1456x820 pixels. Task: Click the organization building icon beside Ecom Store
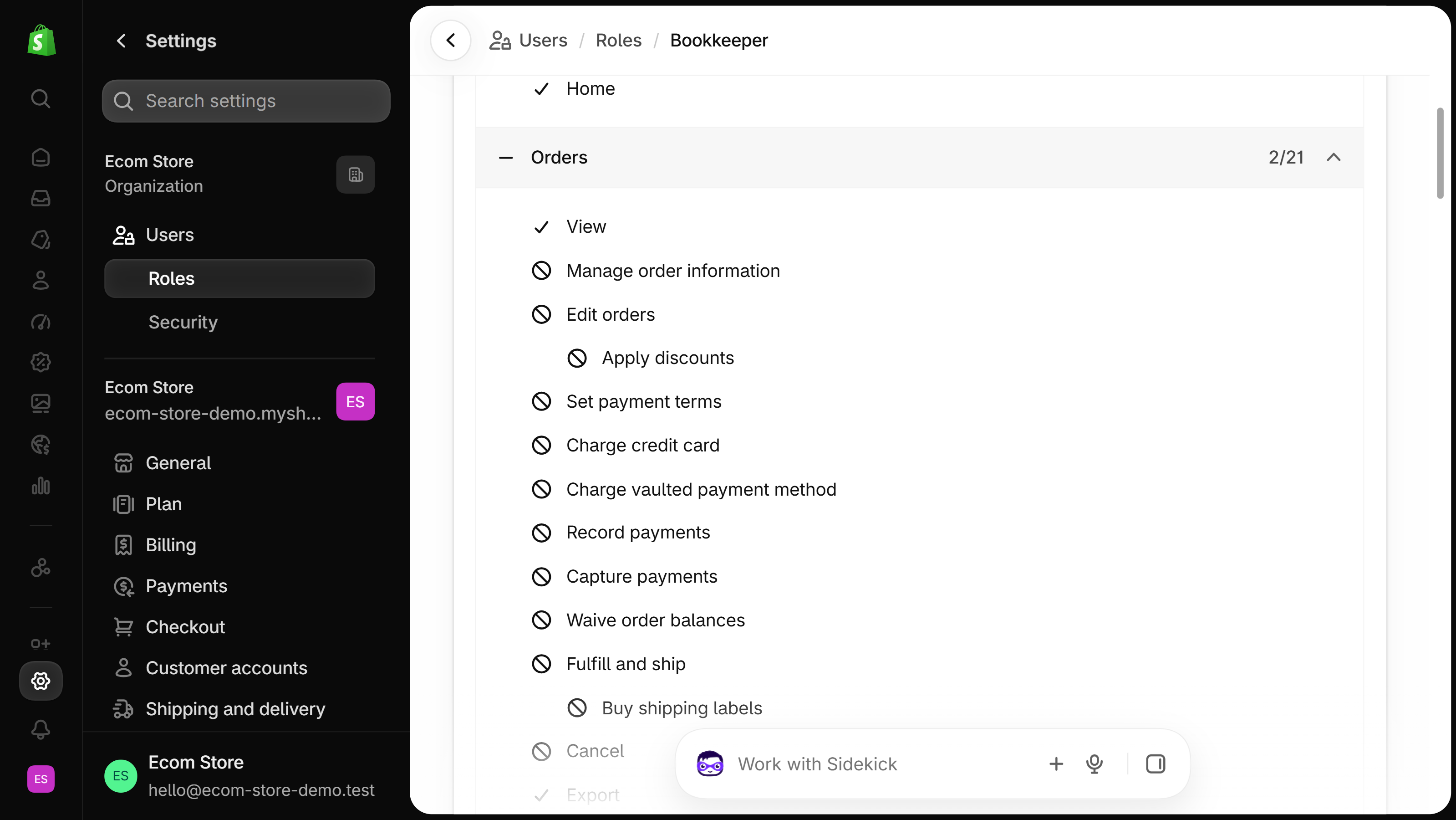pyautogui.click(x=355, y=174)
